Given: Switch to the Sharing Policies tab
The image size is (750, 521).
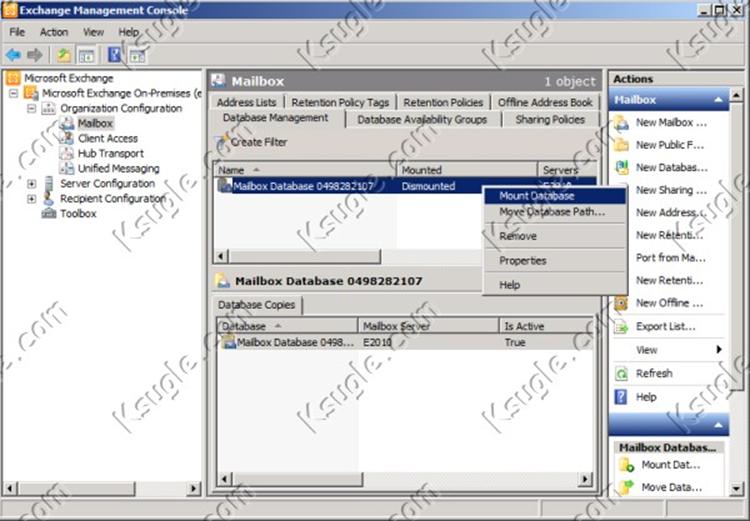Looking at the screenshot, I should 550,120.
